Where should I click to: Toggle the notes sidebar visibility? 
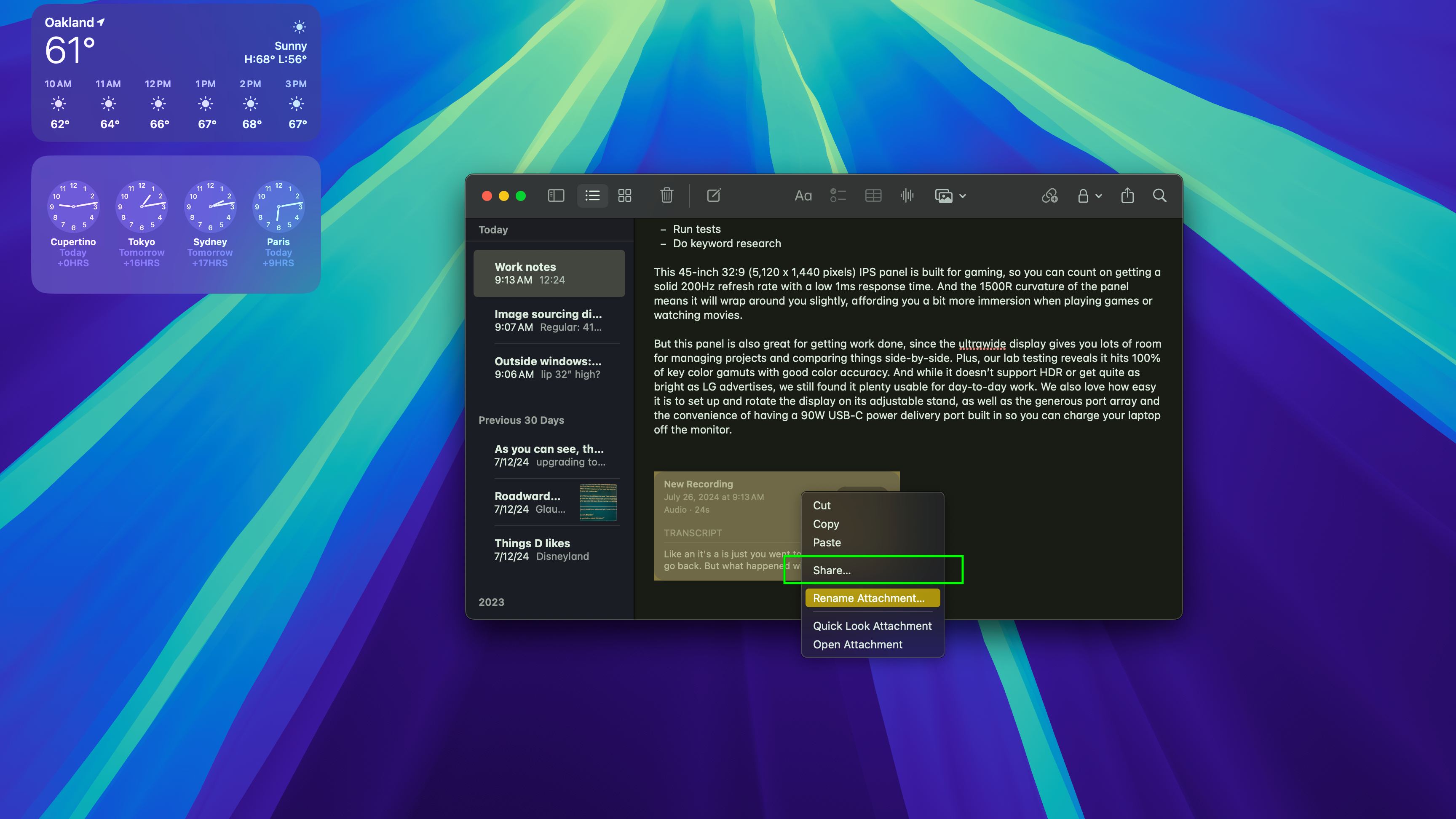tap(556, 195)
